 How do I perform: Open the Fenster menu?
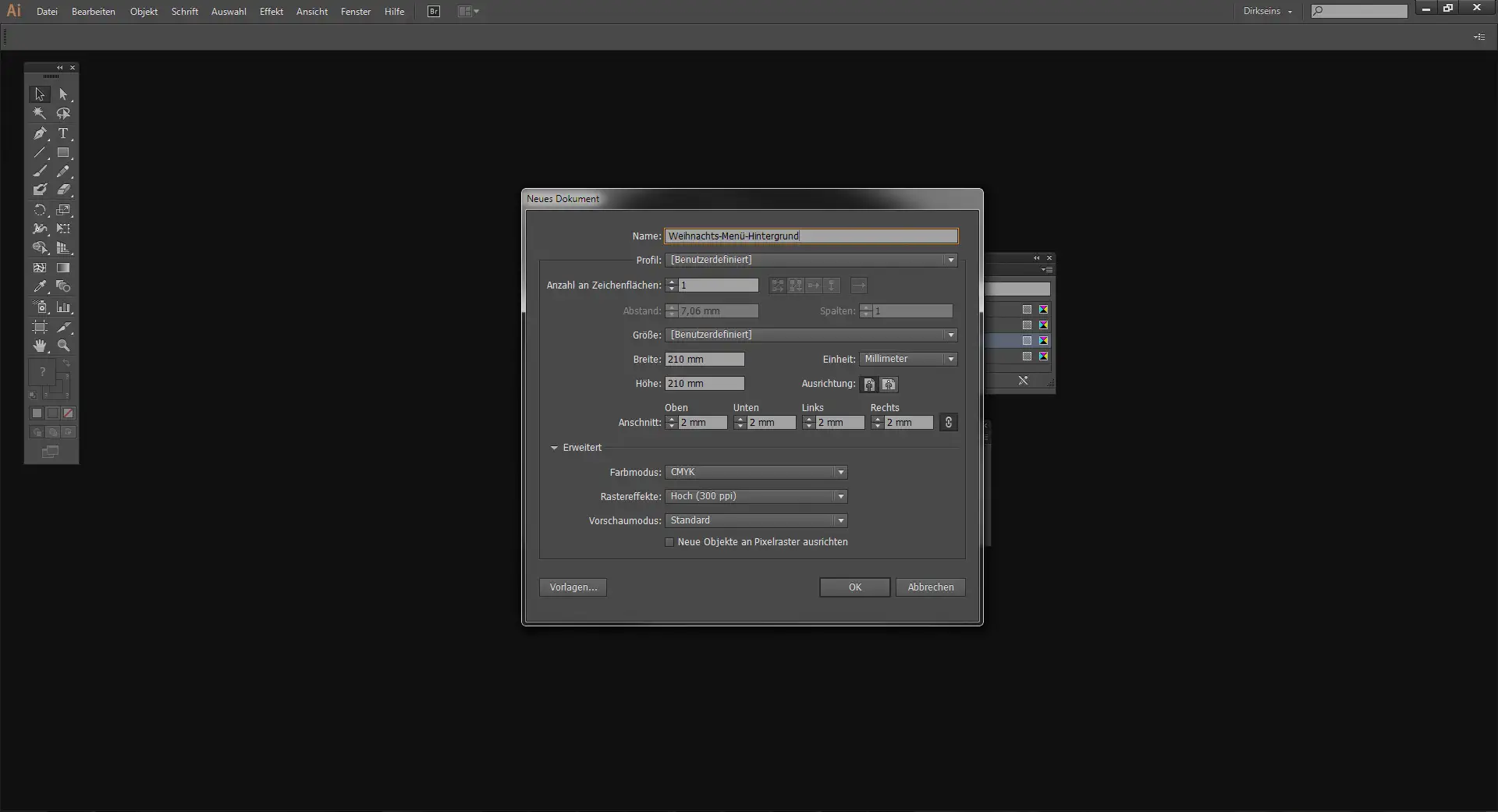coord(355,12)
